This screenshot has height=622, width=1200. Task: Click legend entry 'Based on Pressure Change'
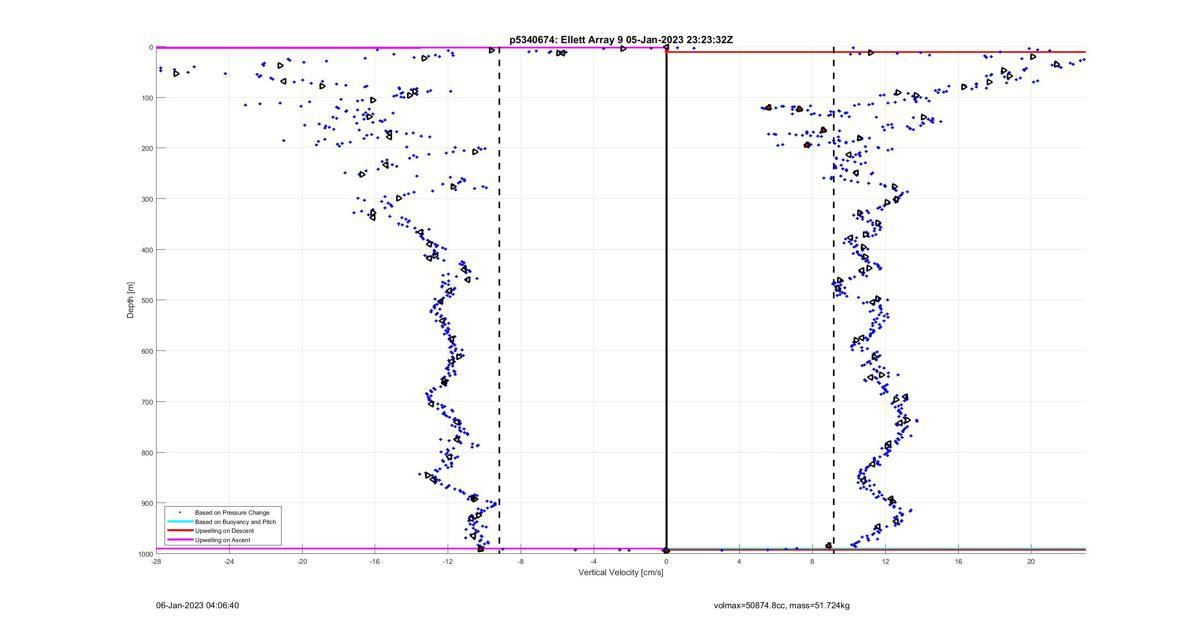[232, 513]
